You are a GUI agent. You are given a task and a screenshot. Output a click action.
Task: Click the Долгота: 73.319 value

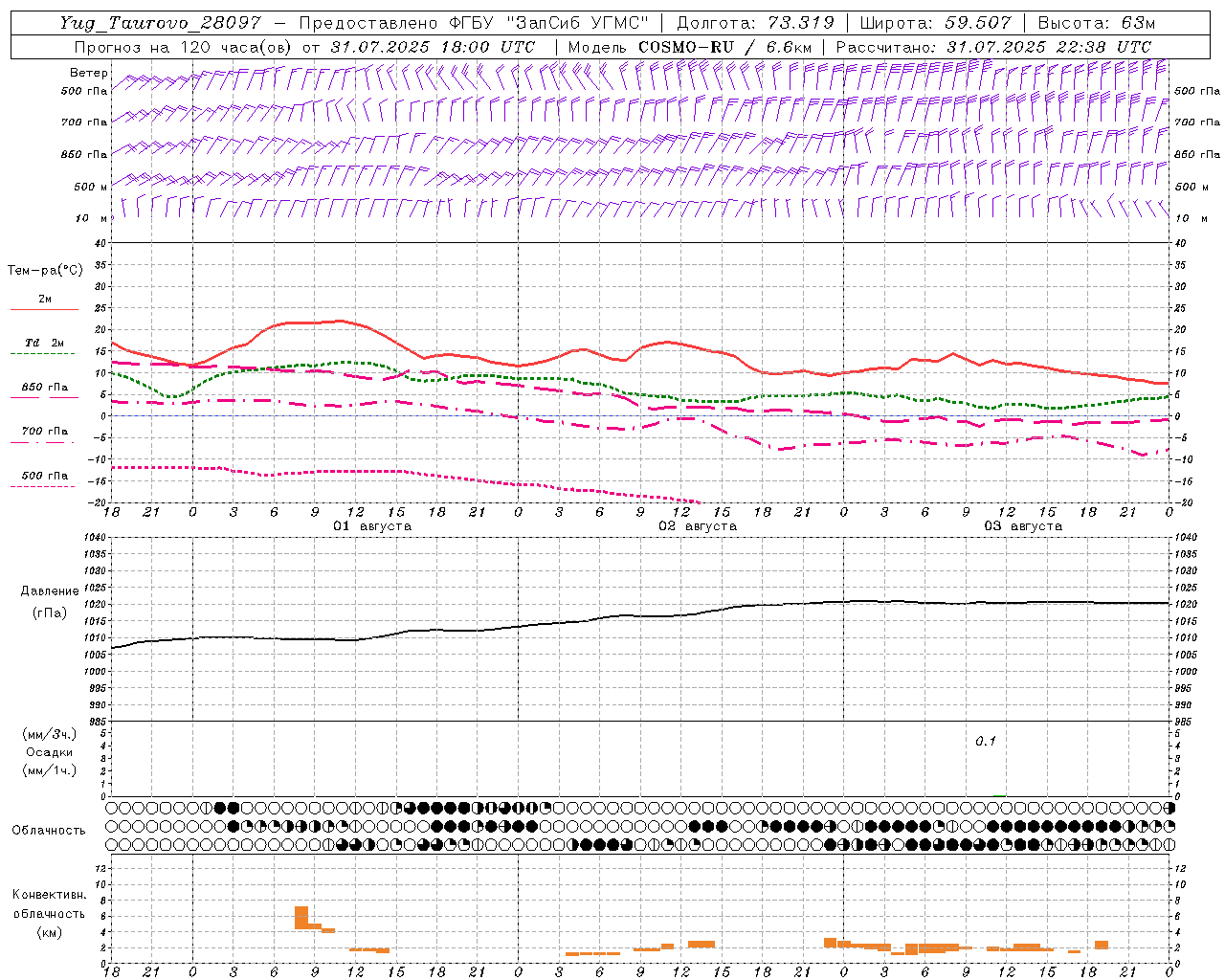(755, 23)
